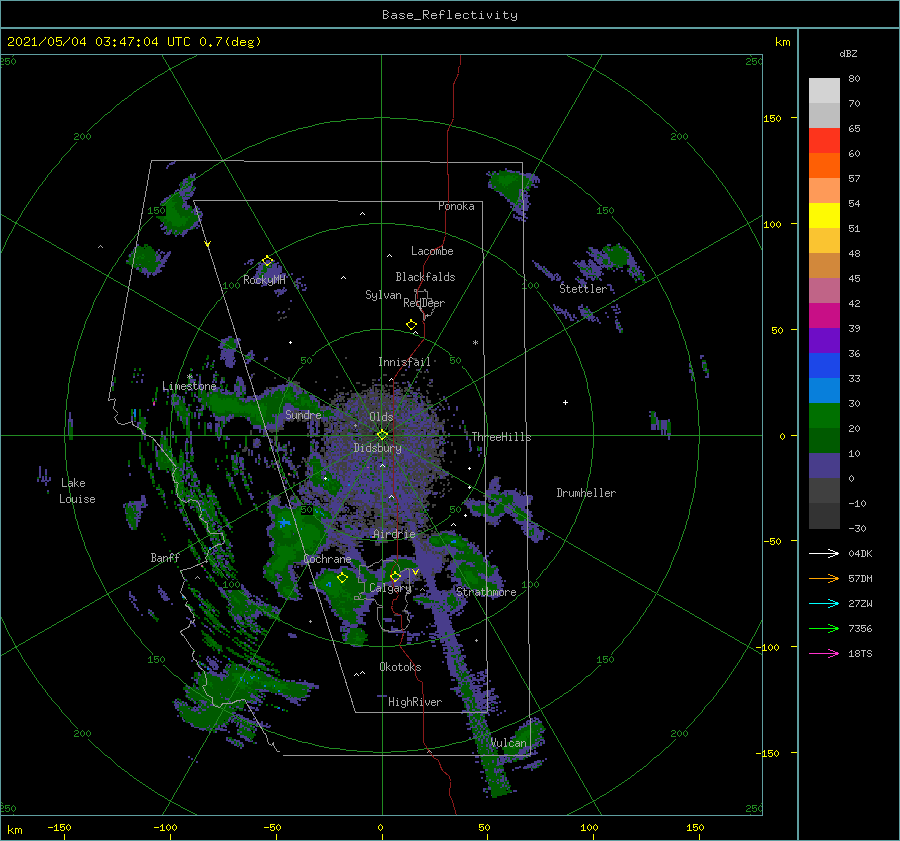This screenshot has height=841, width=900.
Task: Click the white 04DK arrow legend icon
Action: coord(824,553)
